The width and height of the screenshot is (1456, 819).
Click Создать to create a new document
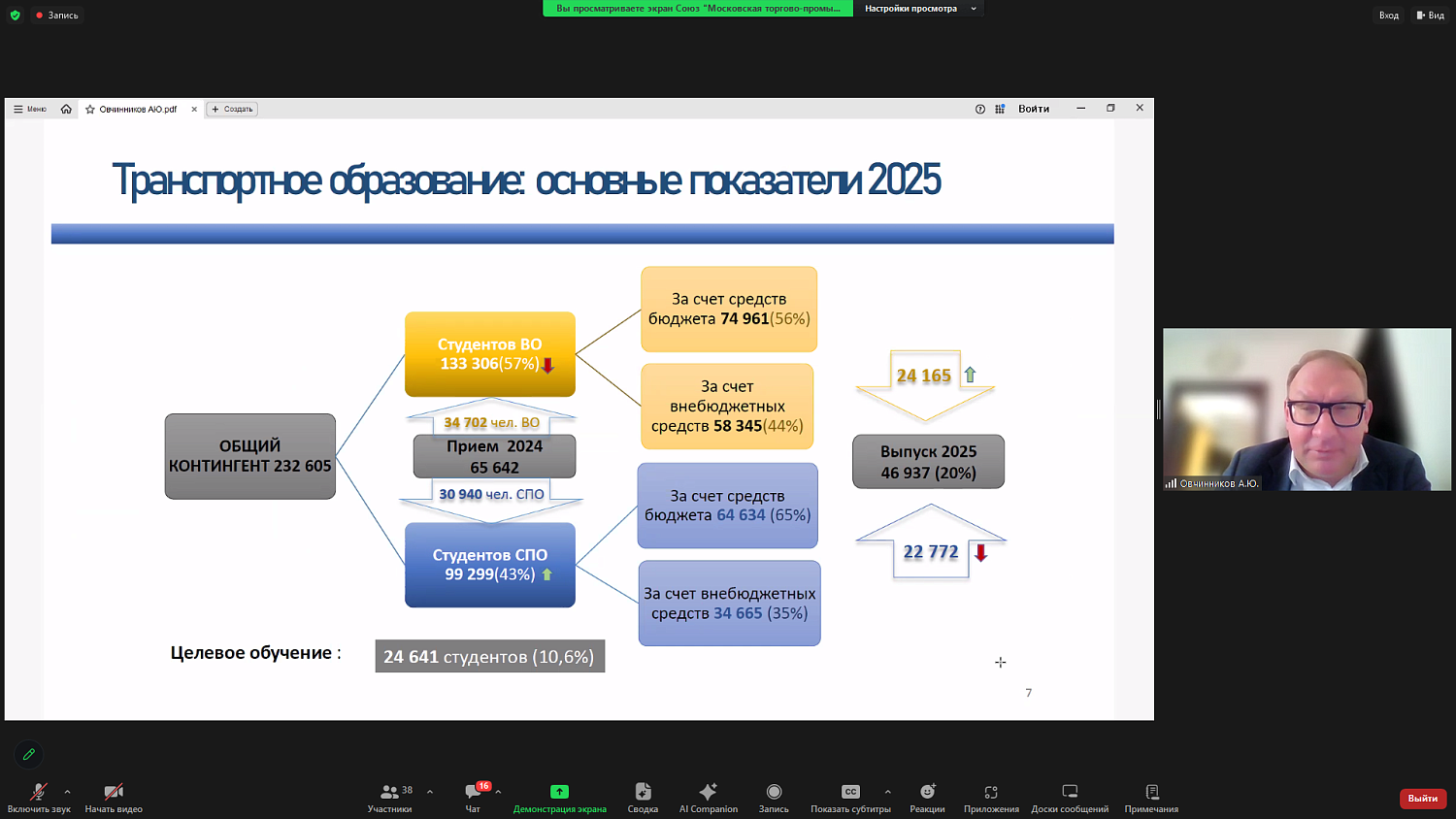231,109
